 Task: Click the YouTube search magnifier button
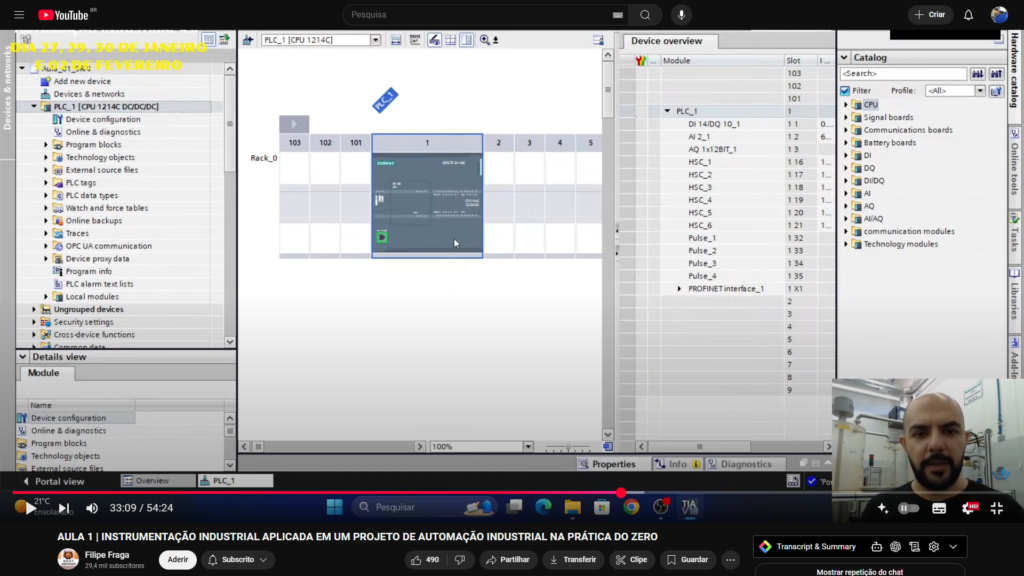(x=645, y=14)
